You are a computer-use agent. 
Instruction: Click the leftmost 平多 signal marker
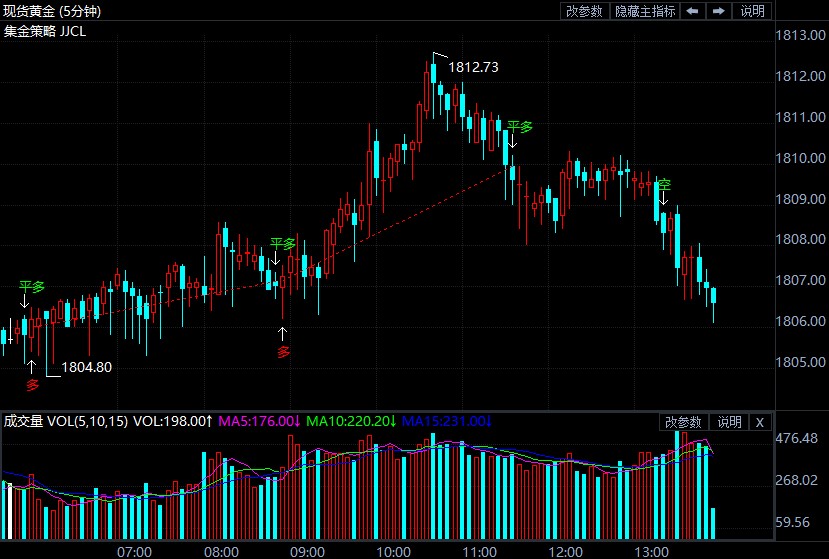click(x=32, y=287)
